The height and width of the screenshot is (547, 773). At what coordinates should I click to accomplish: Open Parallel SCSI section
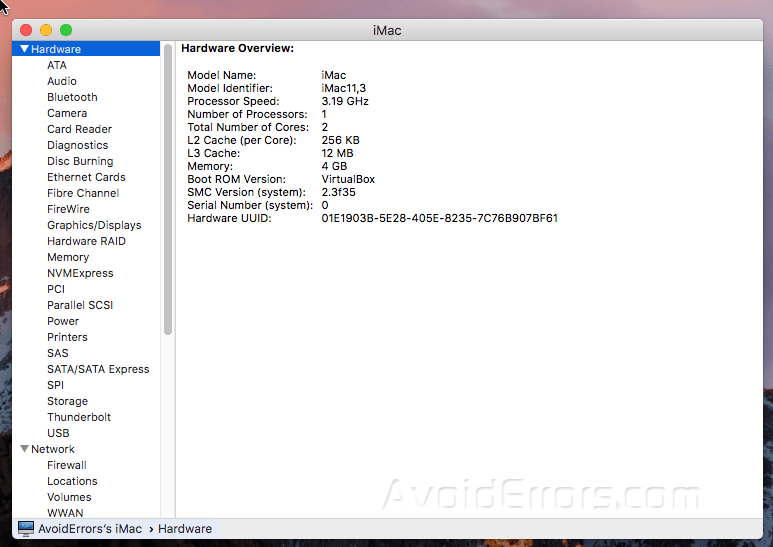click(80, 305)
